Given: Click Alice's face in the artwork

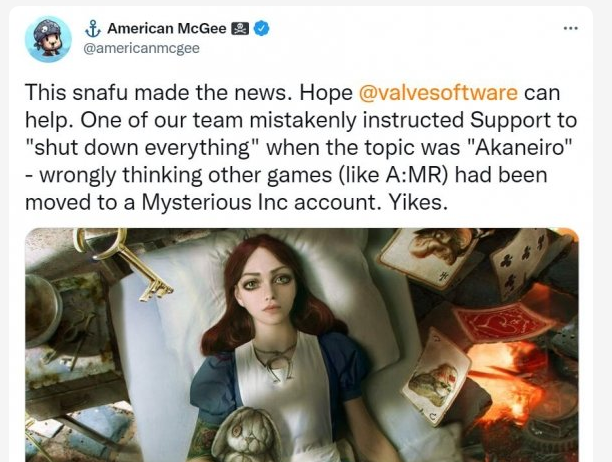Looking at the screenshot, I should pos(272,284).
